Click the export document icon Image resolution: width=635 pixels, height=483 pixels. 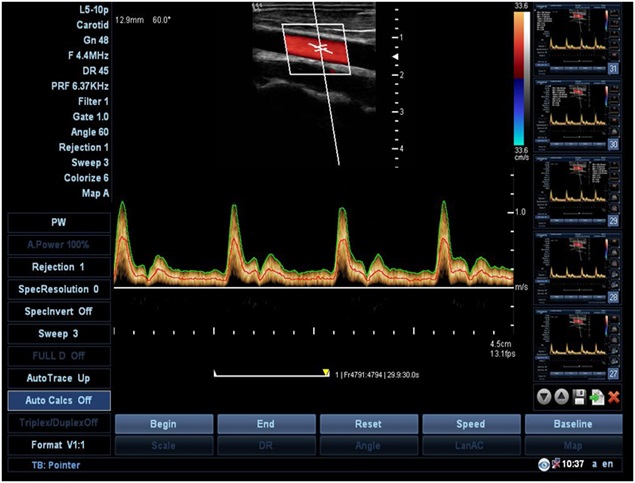point(597,397)
